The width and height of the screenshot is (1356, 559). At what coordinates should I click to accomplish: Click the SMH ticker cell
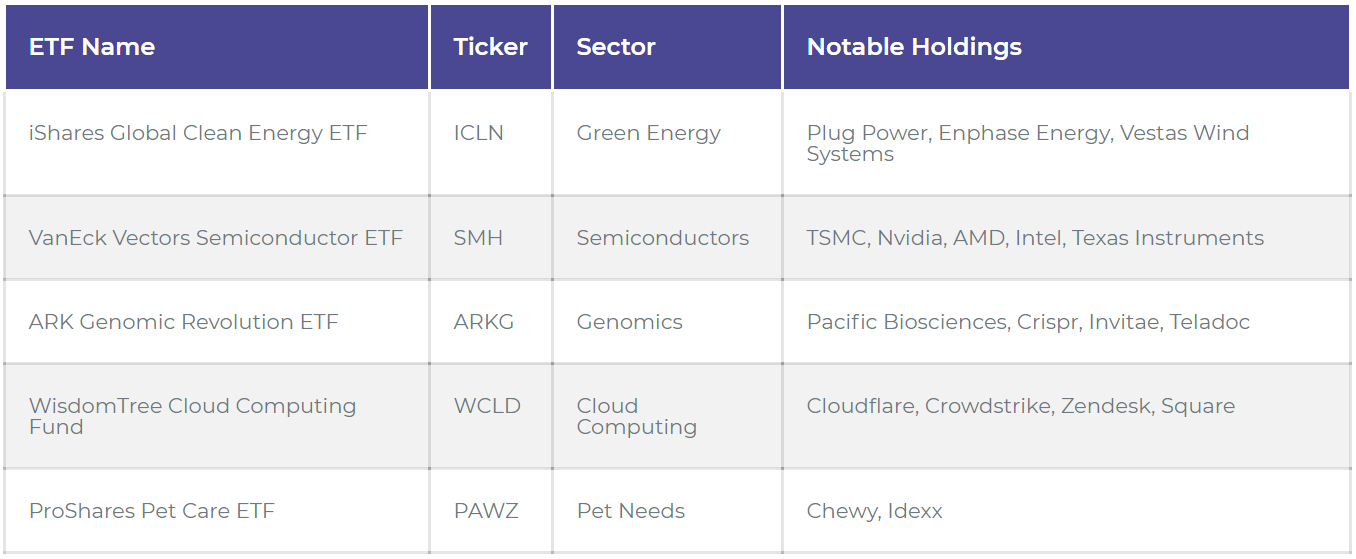point(478,238)
